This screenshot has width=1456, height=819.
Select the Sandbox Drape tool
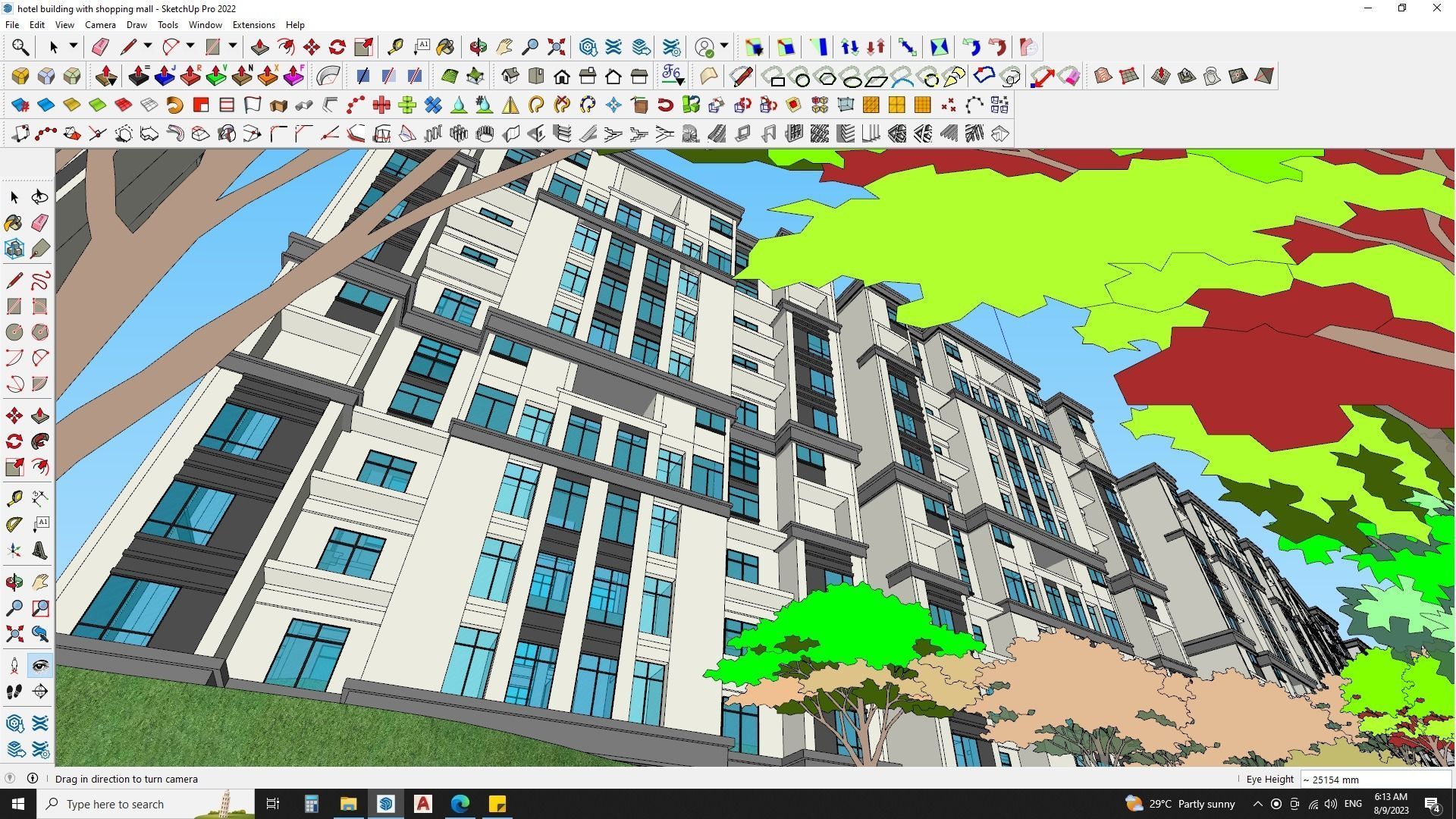1213,76
